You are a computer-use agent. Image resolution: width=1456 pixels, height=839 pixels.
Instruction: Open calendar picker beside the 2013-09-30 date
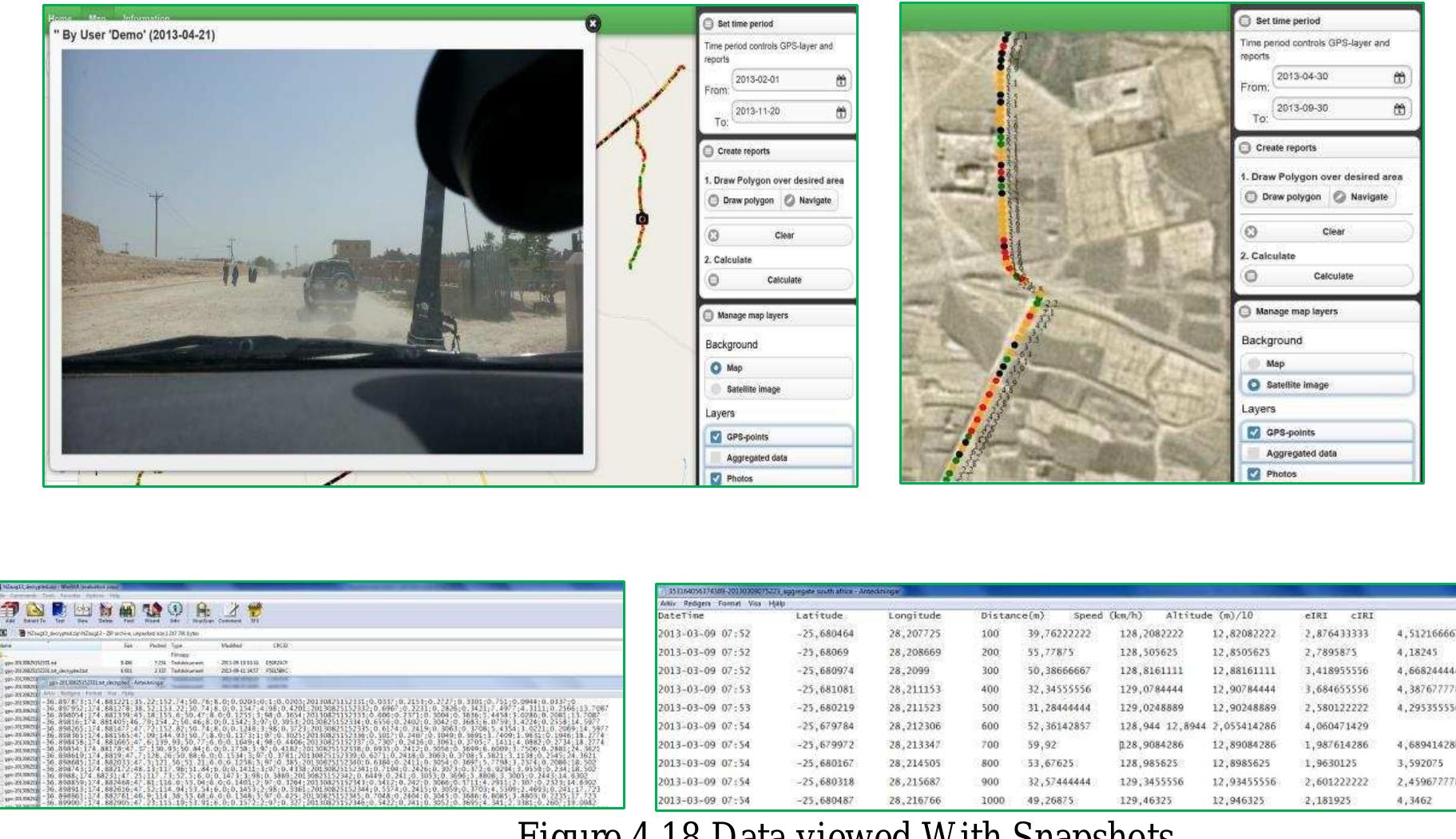[x=1399, y=109]
